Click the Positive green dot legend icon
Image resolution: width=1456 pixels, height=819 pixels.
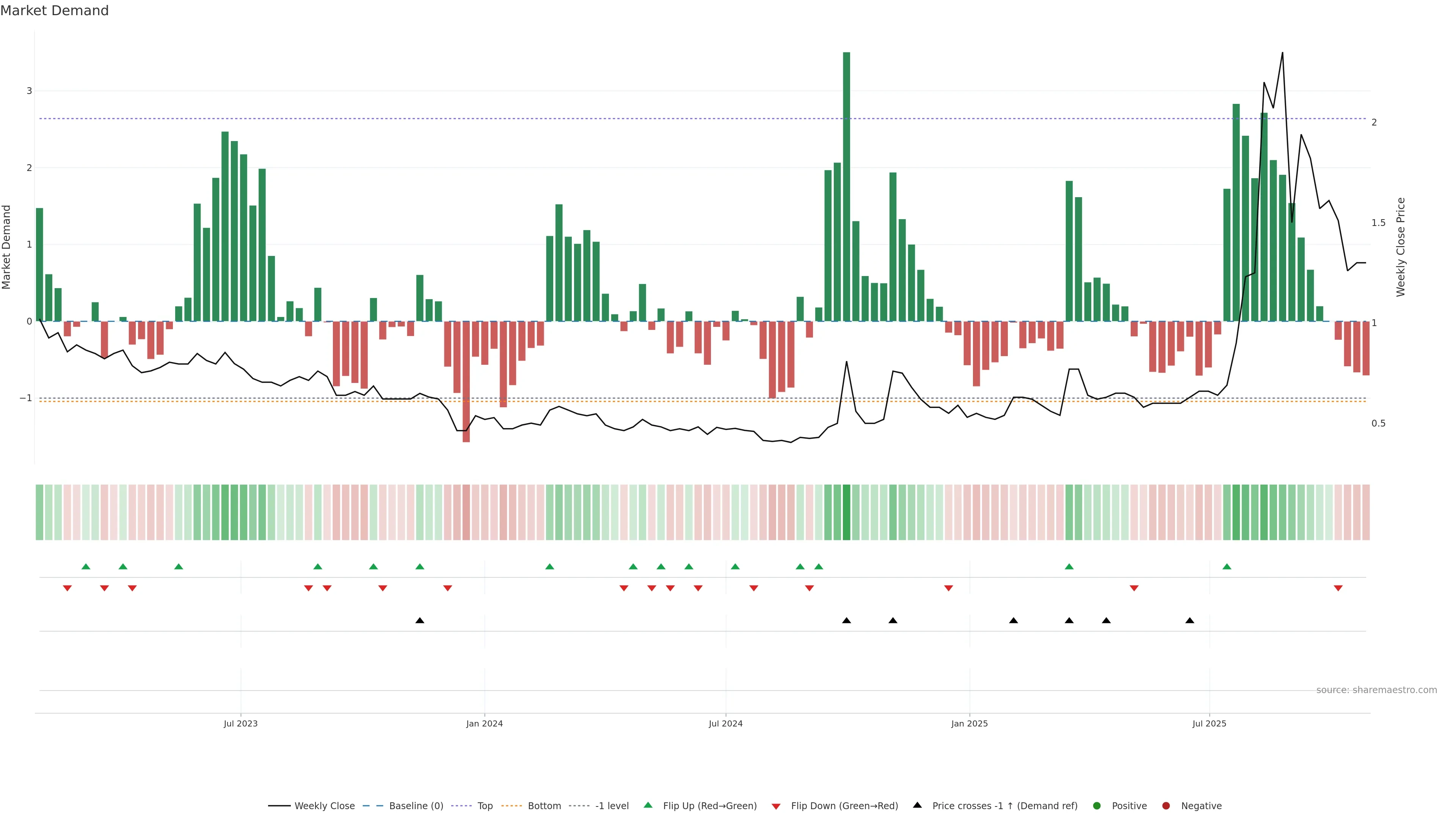pyautogui.click(x=1097, y=806)
